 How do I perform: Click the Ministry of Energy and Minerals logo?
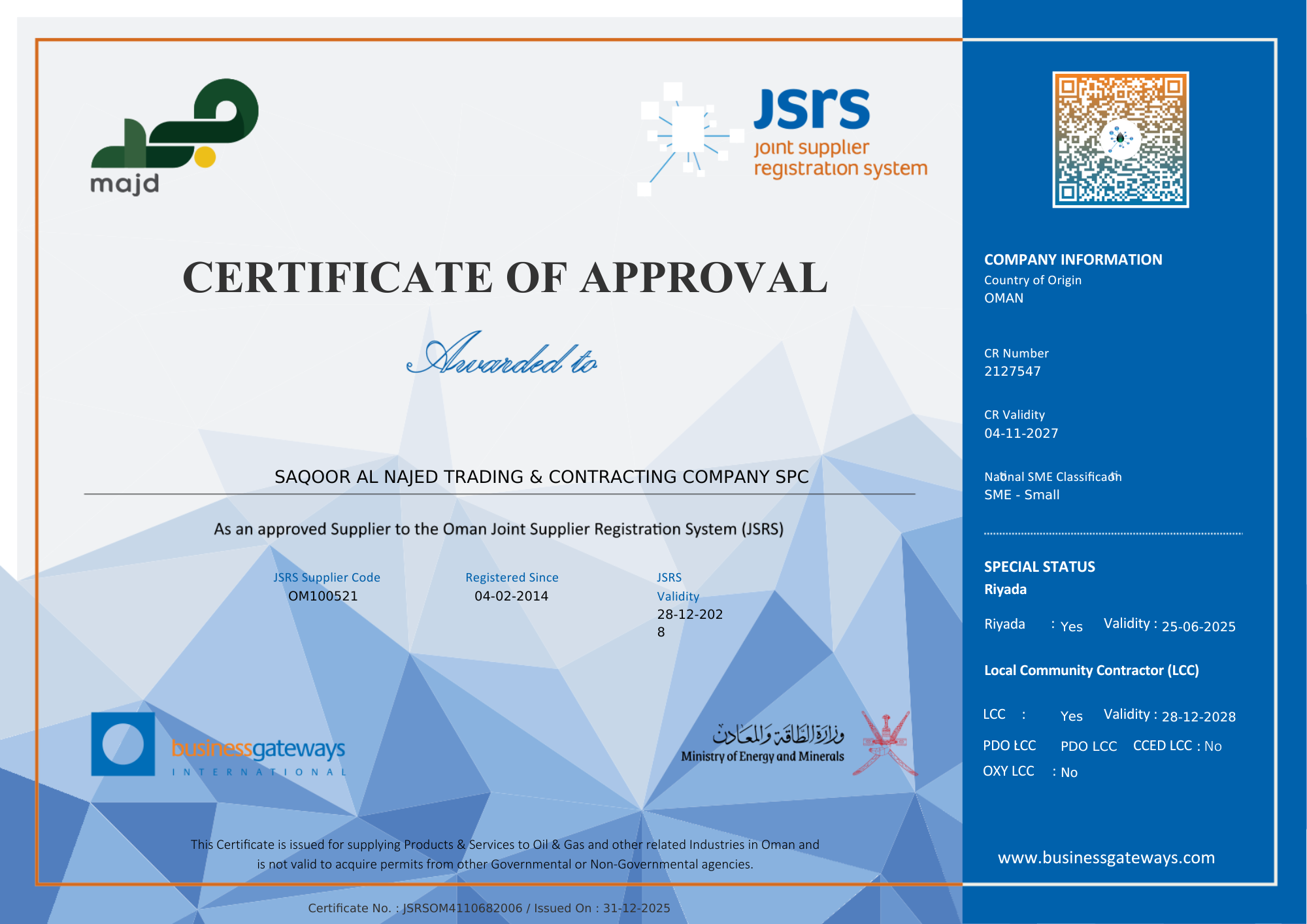tap(762, 744)
